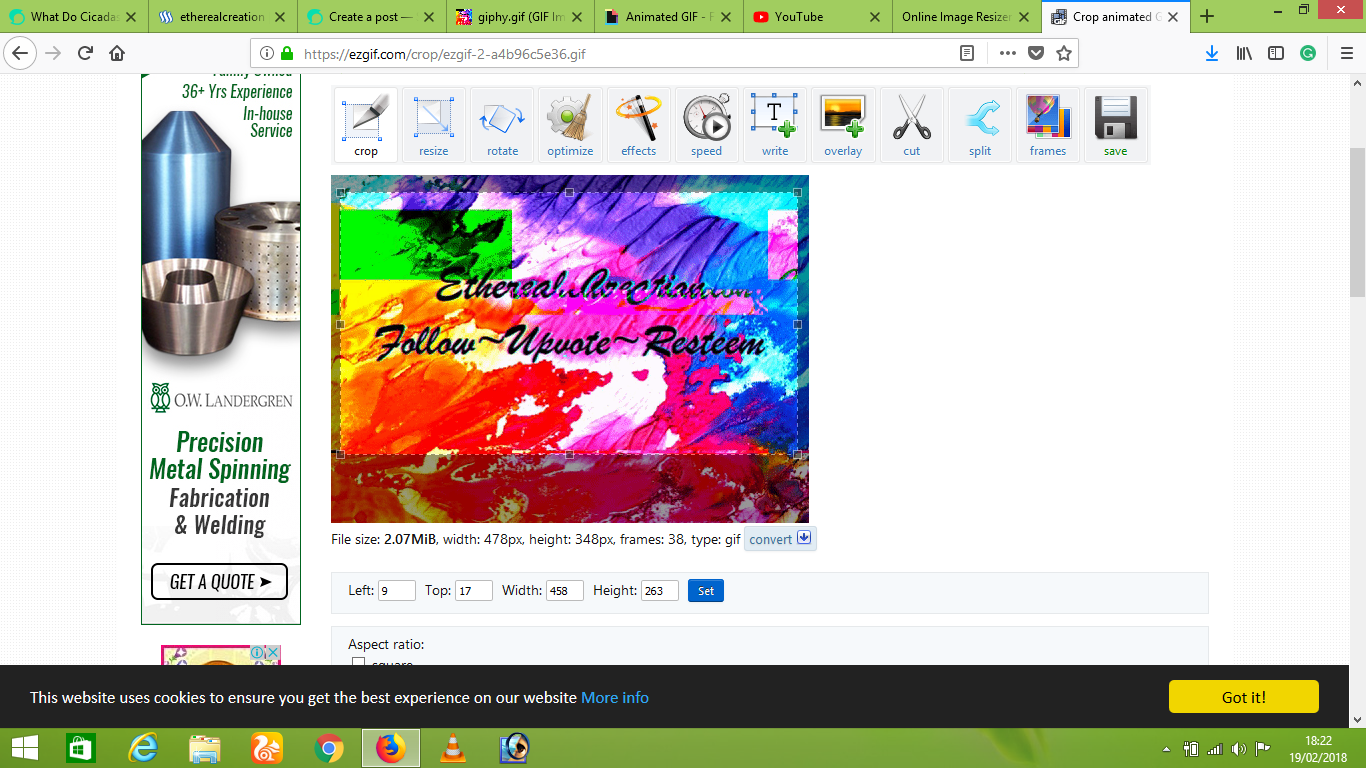Viewport: 1366px width, 768px height.
Task: Open the resize tool
Action: [x=433, y=124]
